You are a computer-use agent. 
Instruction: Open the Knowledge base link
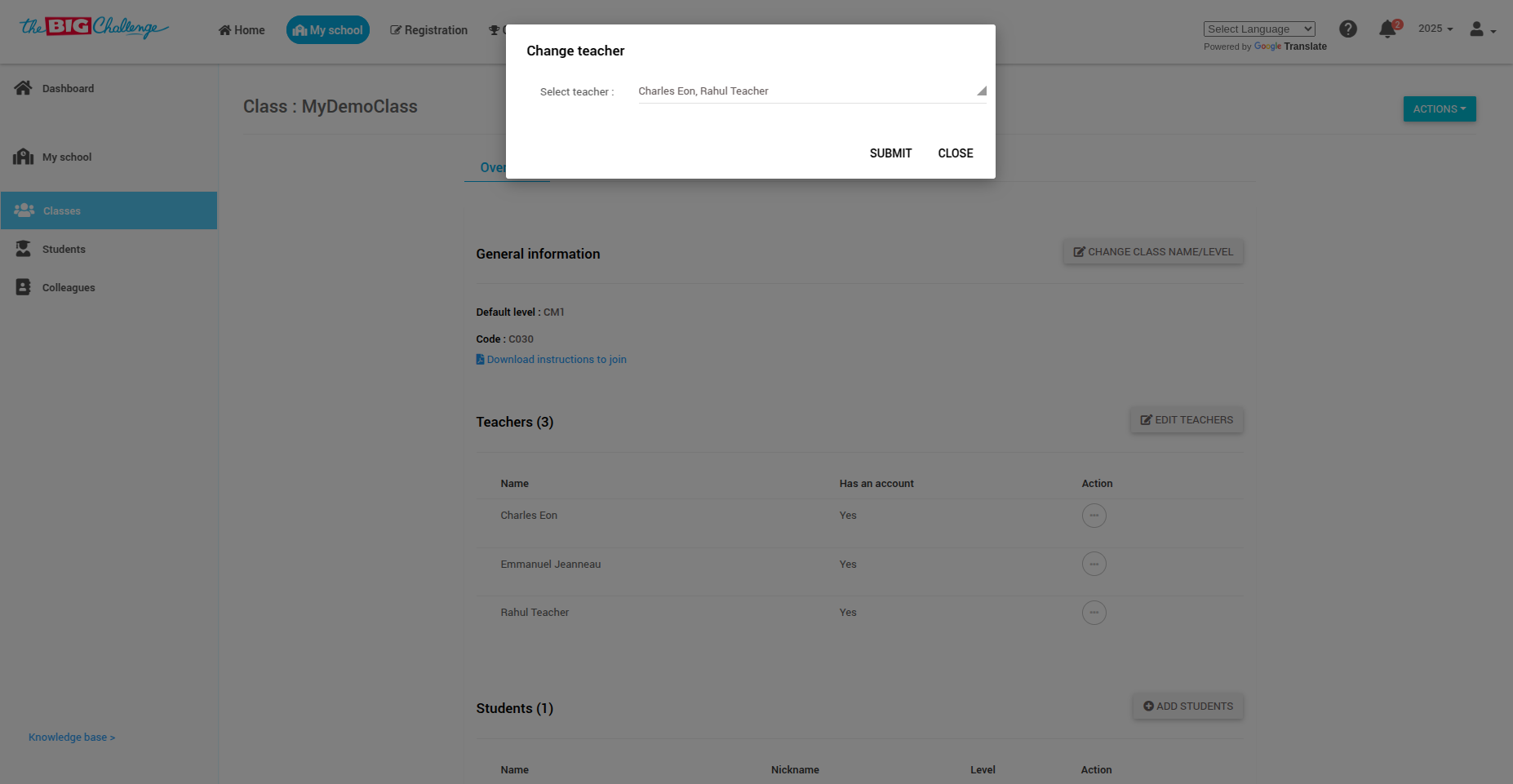[72, 737]
